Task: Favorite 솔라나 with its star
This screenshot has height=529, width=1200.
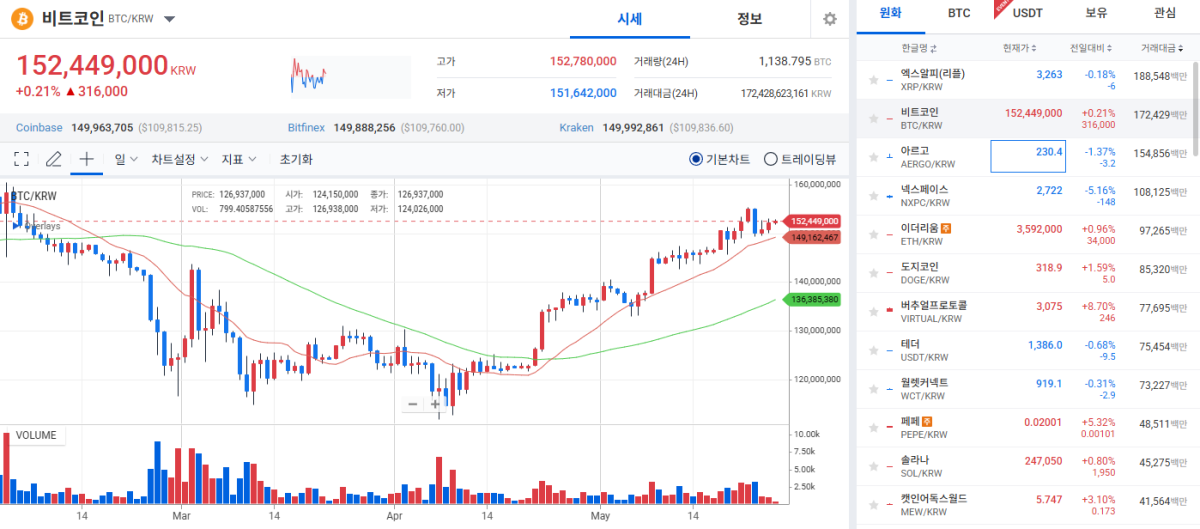Action: point(873,465)
